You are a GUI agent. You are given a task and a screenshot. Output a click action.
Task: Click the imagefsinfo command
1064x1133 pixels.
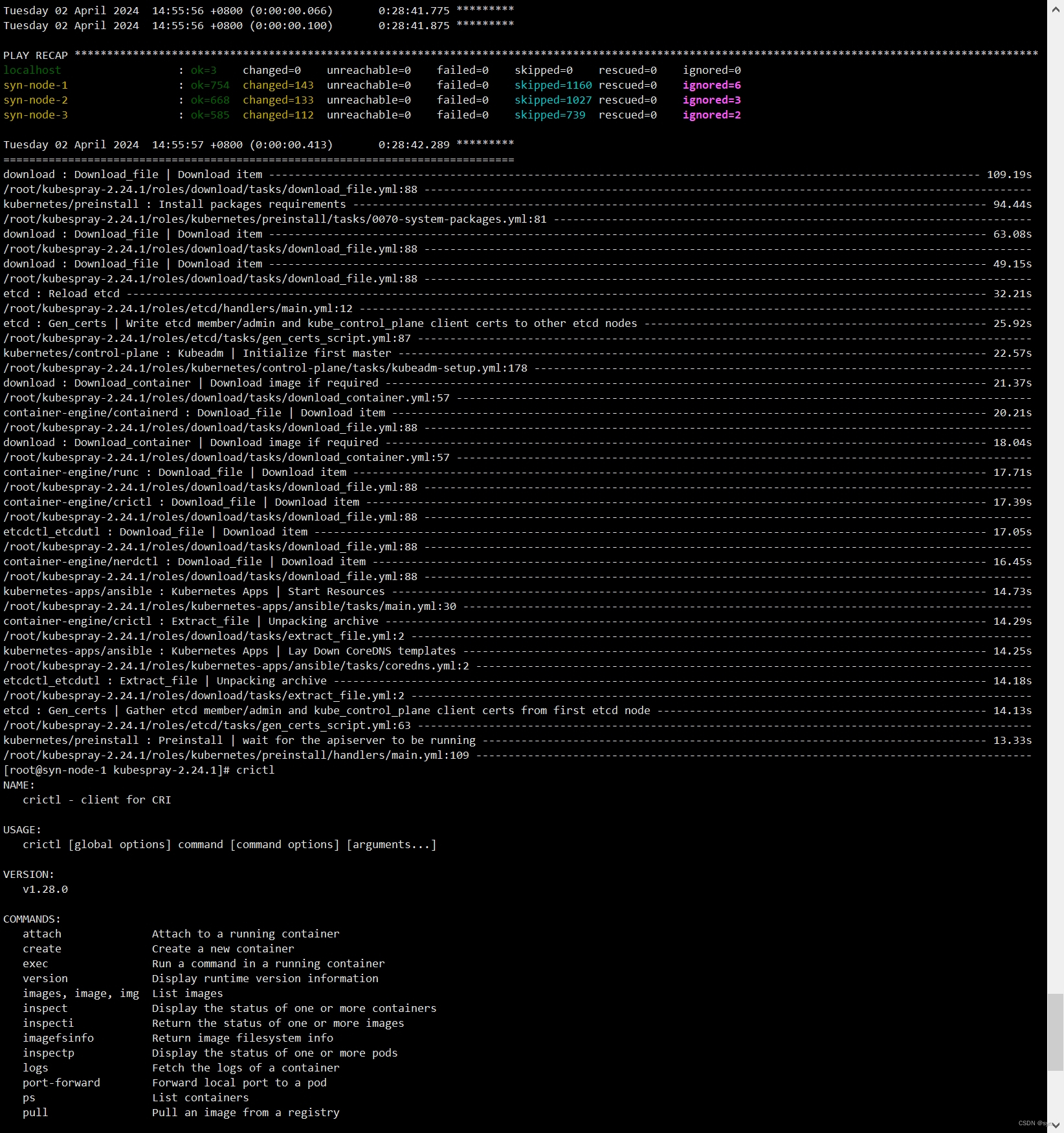point(58,1038)
